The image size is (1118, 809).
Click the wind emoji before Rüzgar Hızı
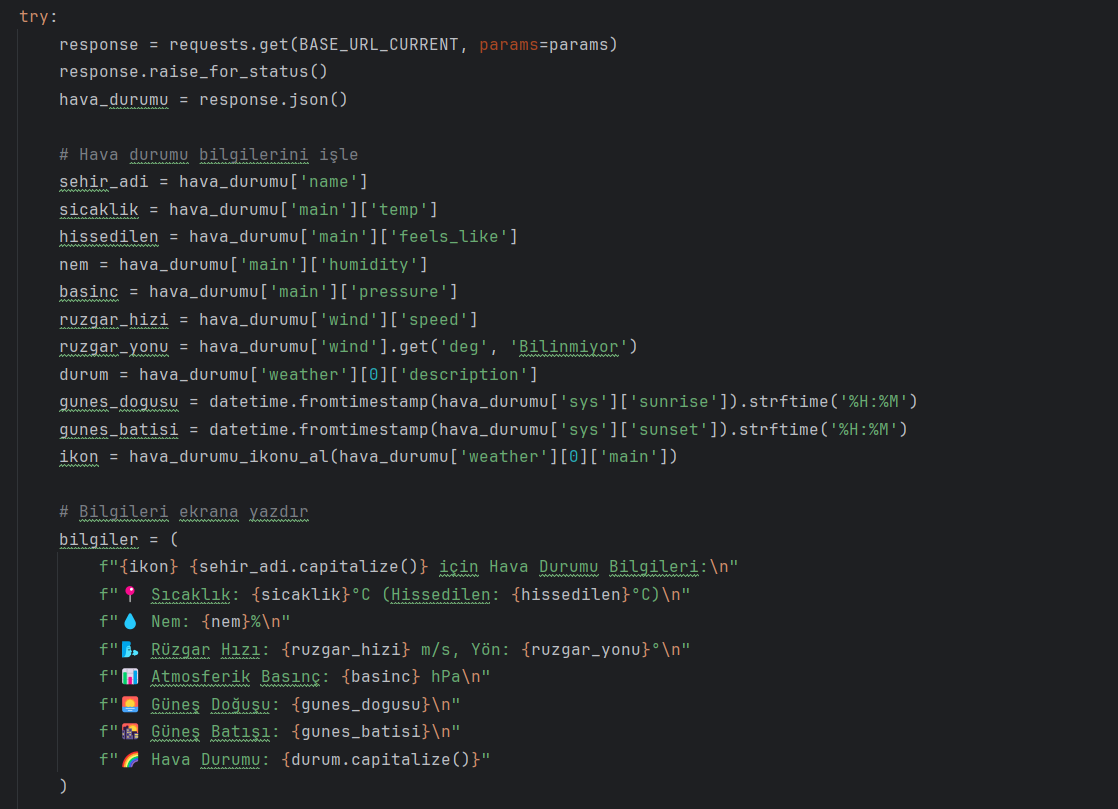tap(129, 650)
